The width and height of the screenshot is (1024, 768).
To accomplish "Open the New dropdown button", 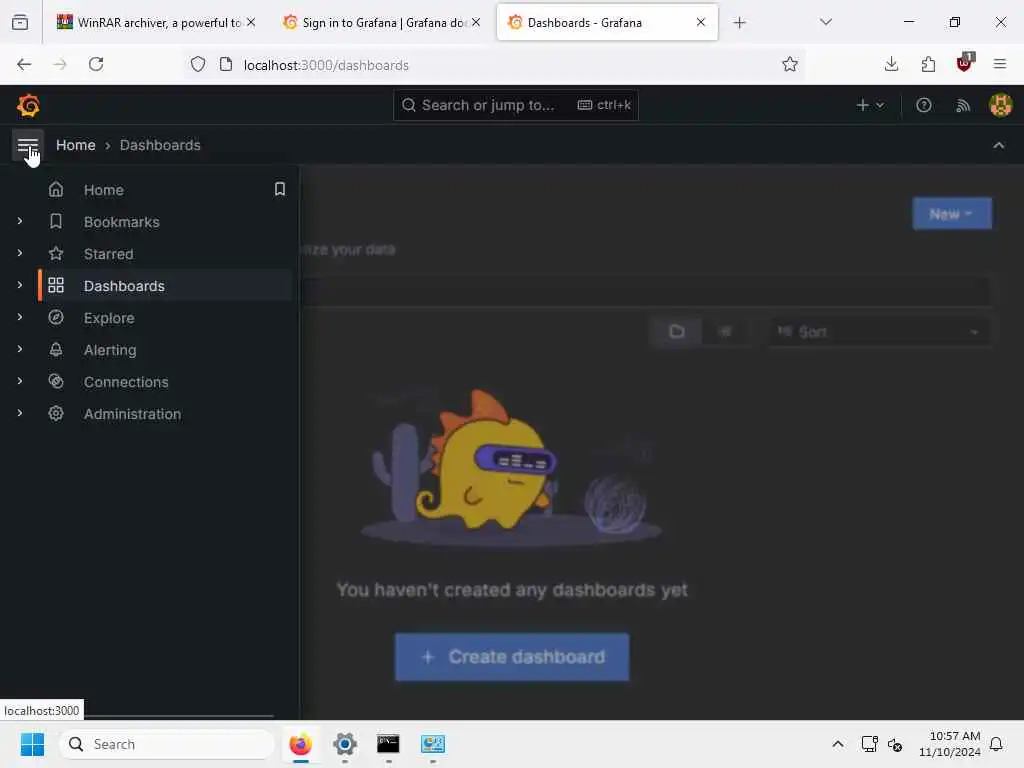I will click(x=952, y=214).
